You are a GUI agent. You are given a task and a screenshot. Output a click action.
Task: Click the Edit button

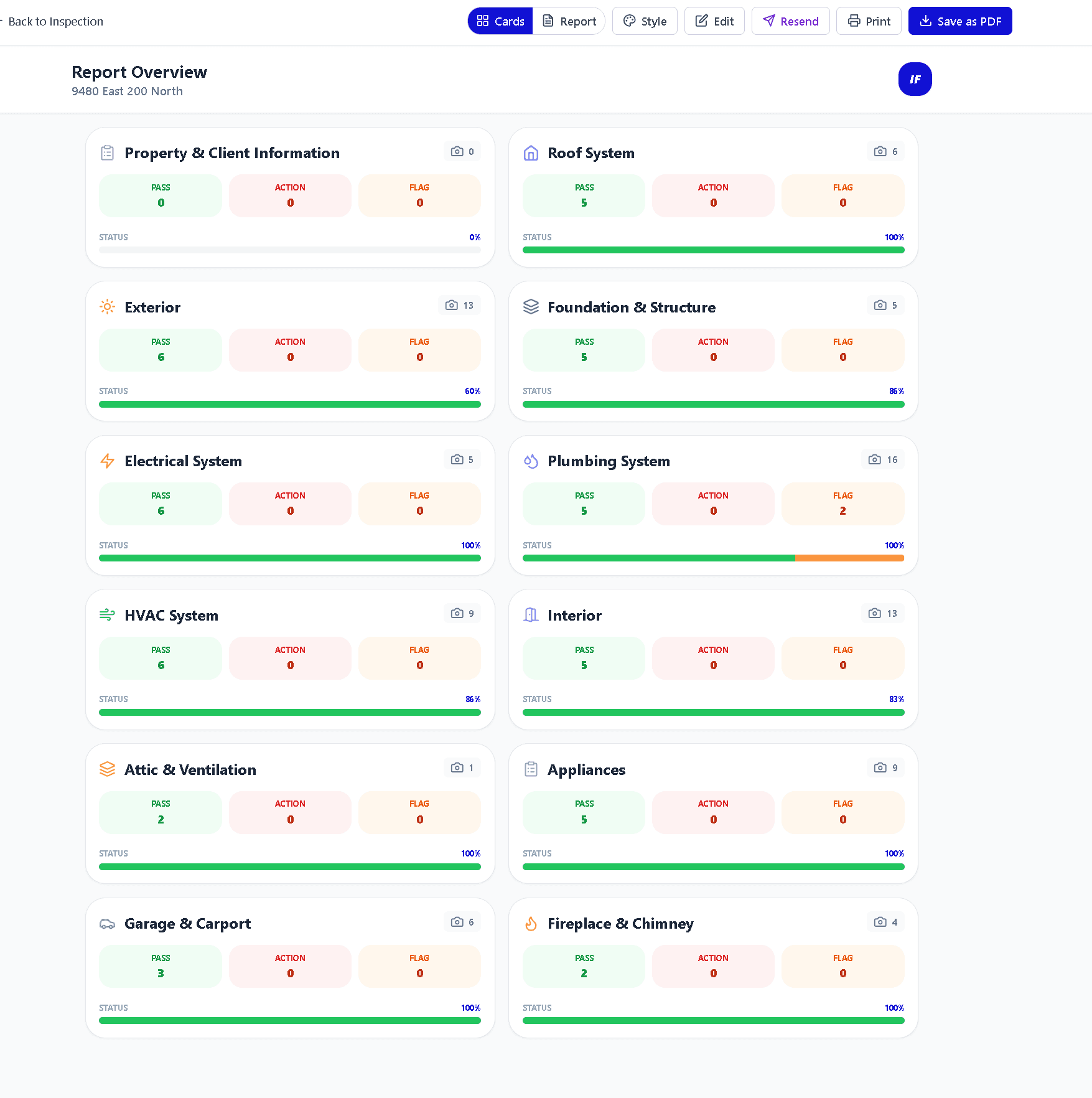pyautogui.click(x=714, y=21)
